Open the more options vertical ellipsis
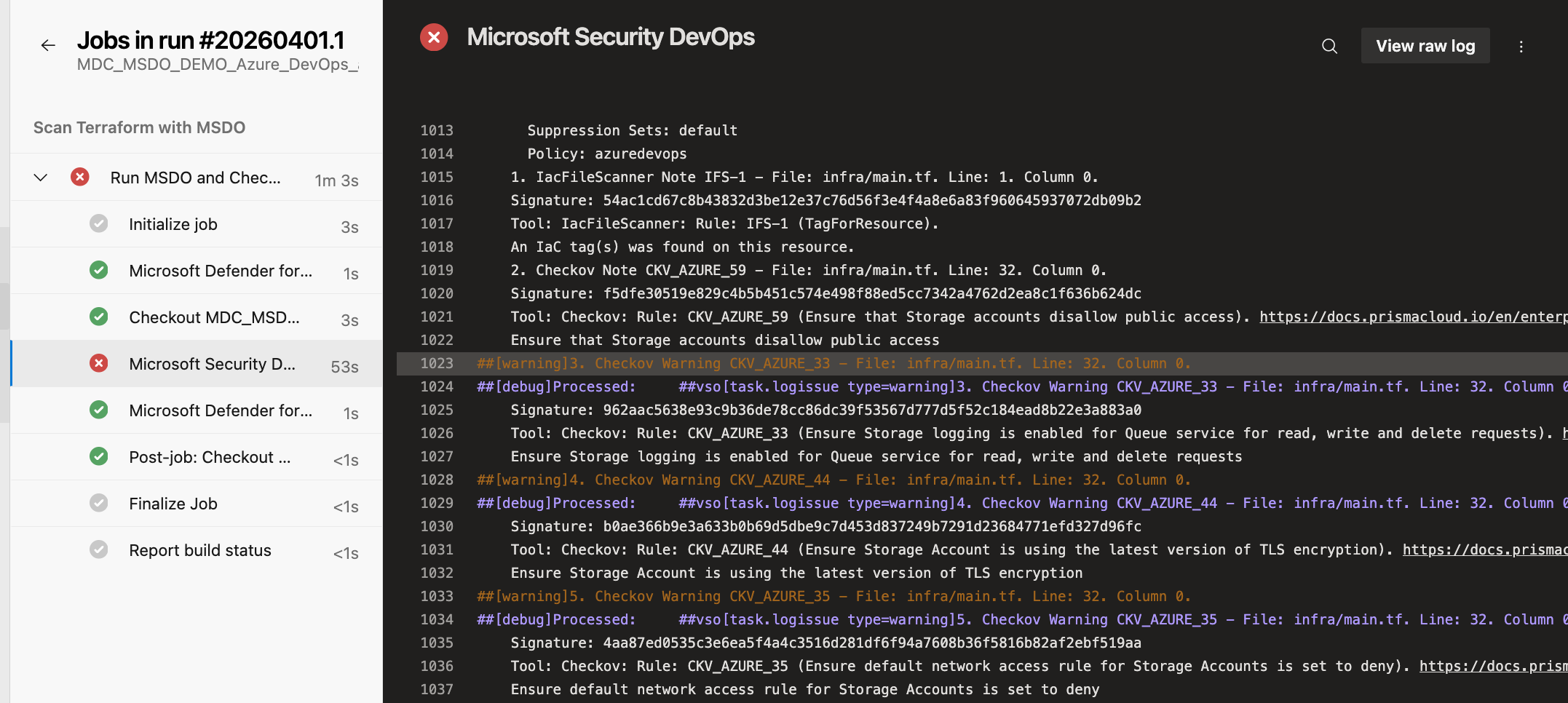 pos(1521,46)
